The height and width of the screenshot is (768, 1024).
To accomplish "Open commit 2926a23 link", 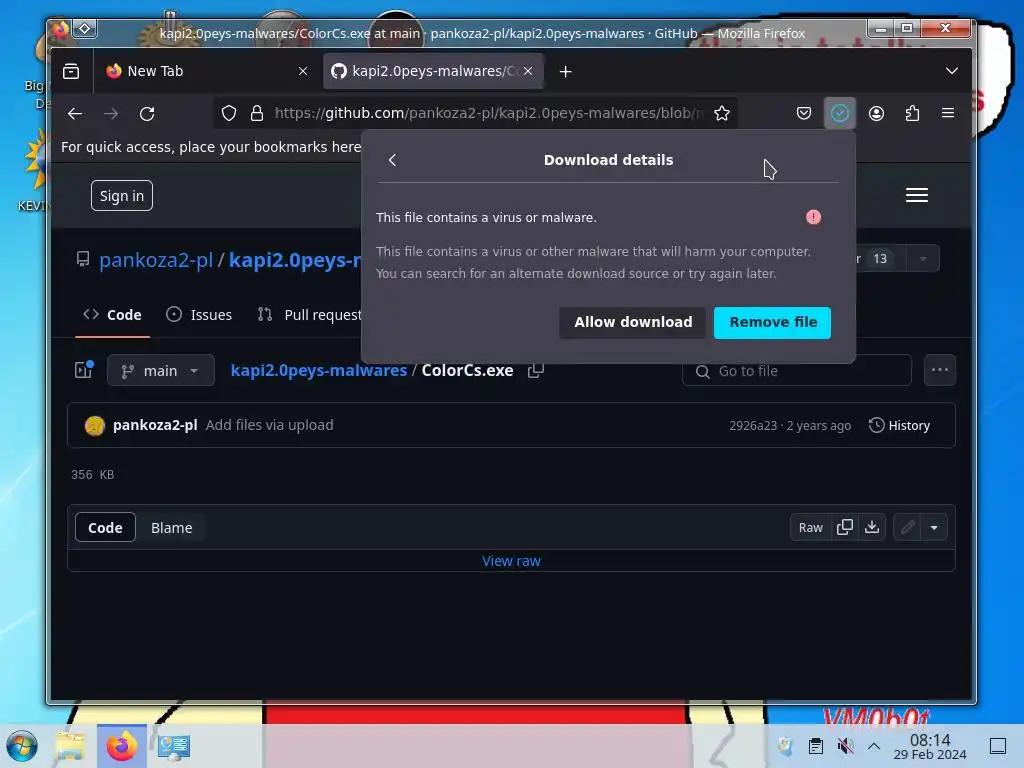I will point(753,426).
